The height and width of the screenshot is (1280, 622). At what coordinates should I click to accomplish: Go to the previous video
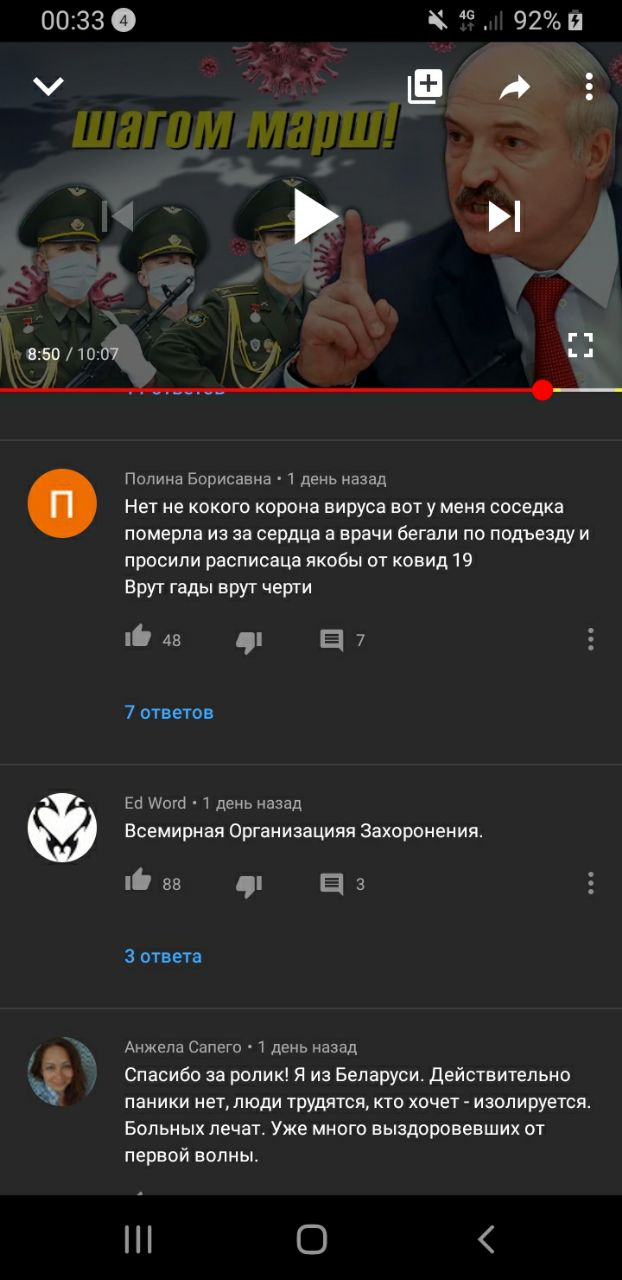click(x=118, y=216)
